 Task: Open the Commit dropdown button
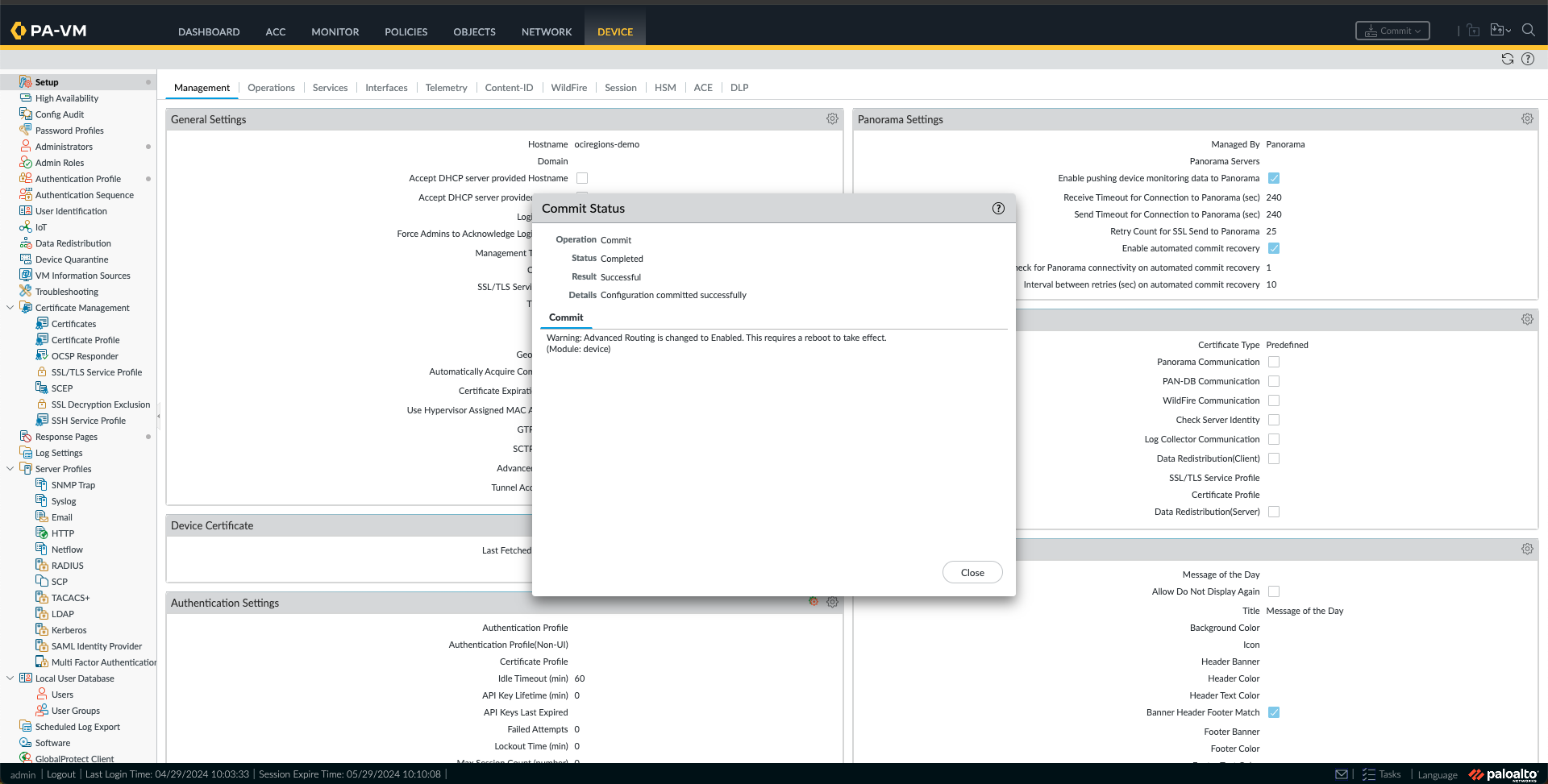point(1392,31)
